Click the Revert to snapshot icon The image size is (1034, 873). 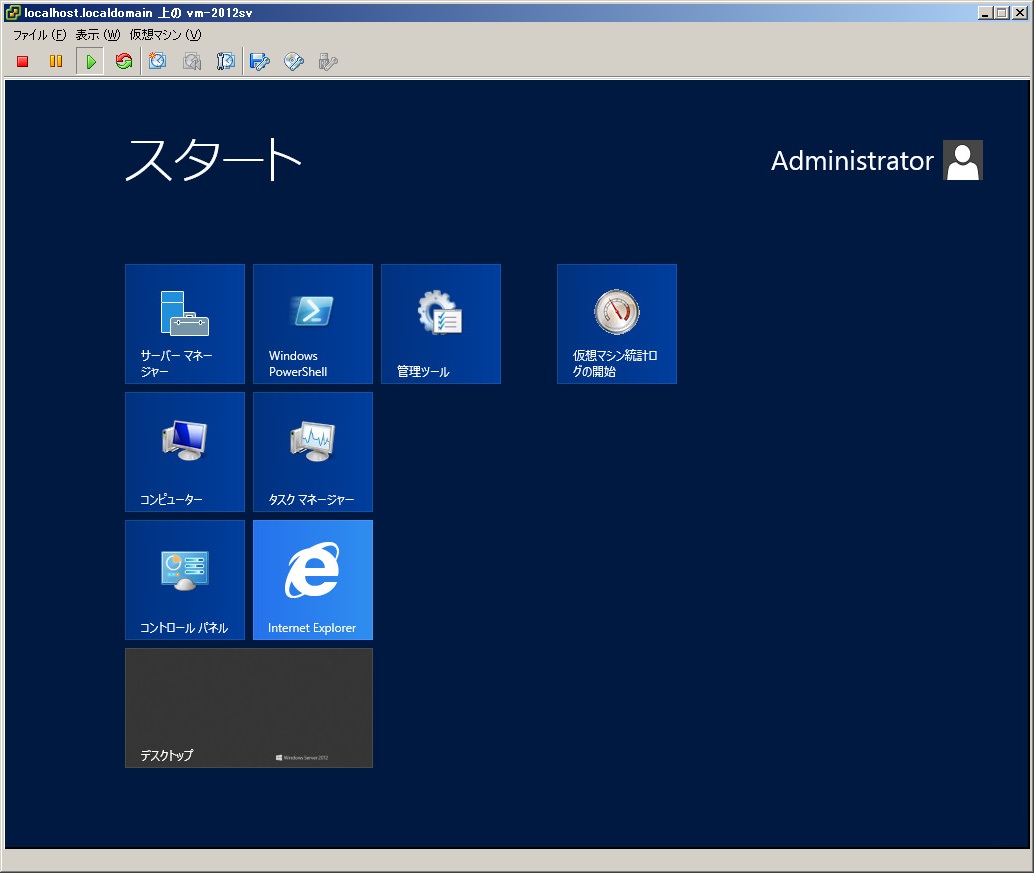(x=192, y=61)
